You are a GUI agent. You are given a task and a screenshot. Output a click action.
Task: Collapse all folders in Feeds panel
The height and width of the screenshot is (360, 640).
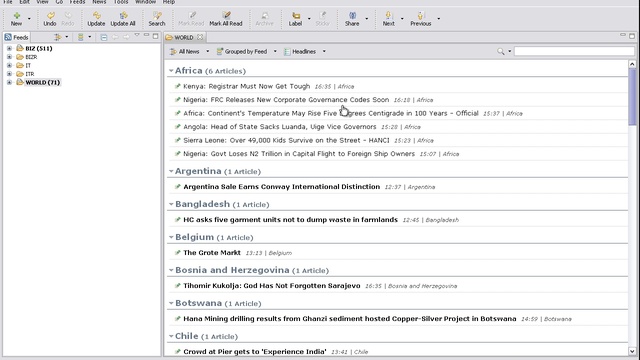coord(104,37)
